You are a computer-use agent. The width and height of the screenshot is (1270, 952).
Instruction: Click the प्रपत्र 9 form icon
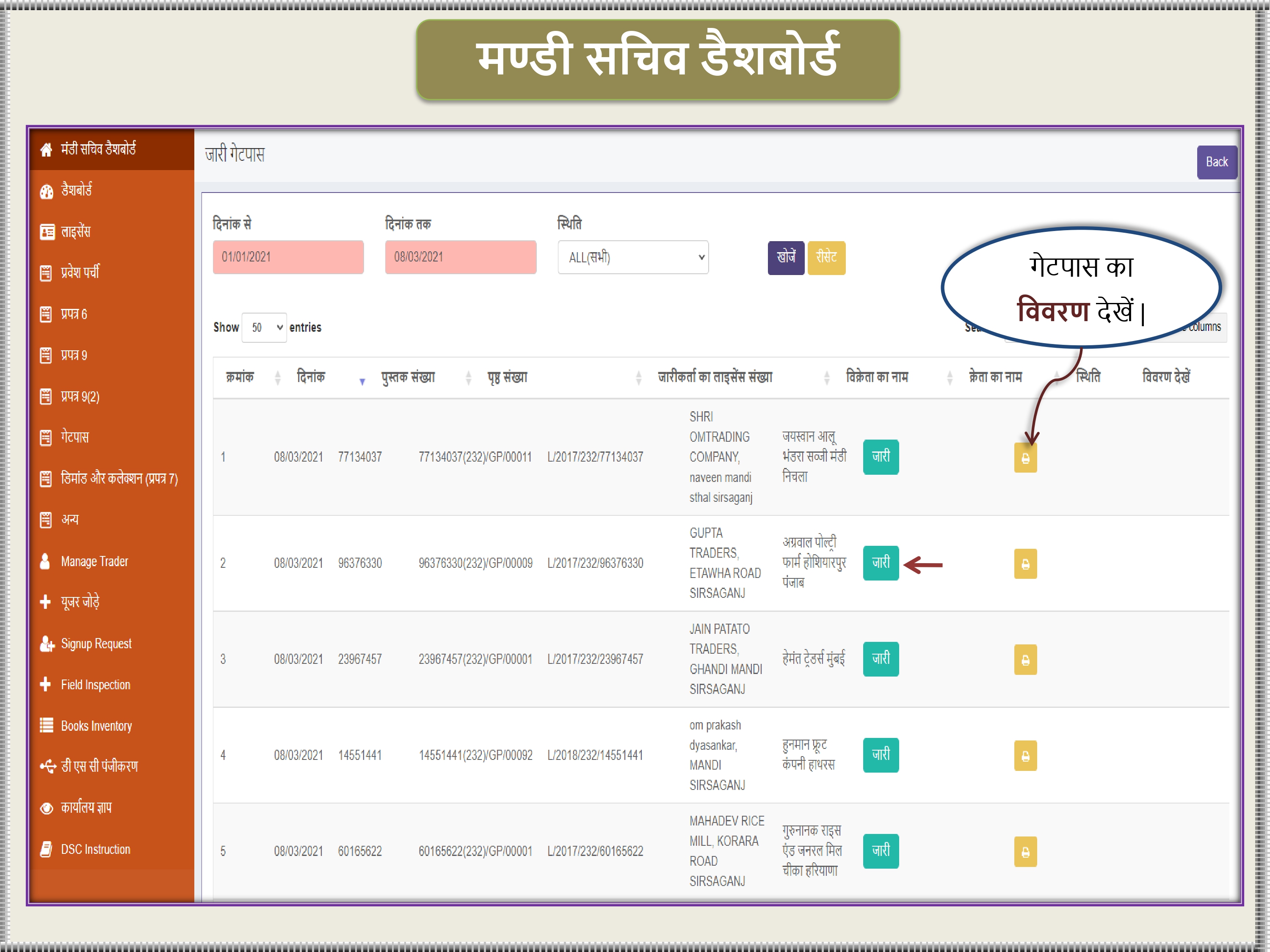[x=46, y=355]
